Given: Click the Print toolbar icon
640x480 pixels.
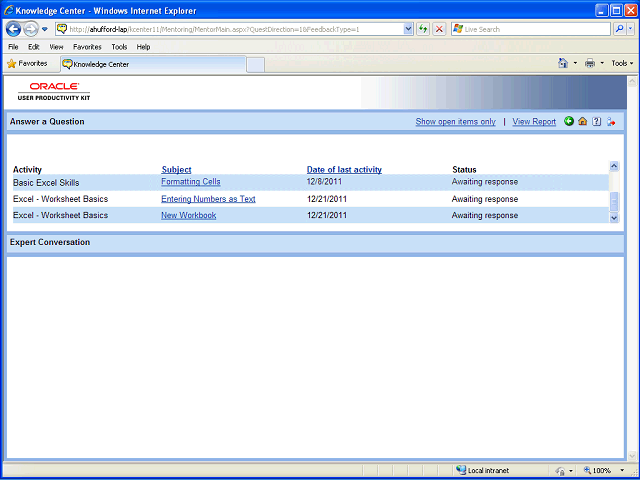Looking at the screenshot, I should pyautogui.click(x=590, y=63).
